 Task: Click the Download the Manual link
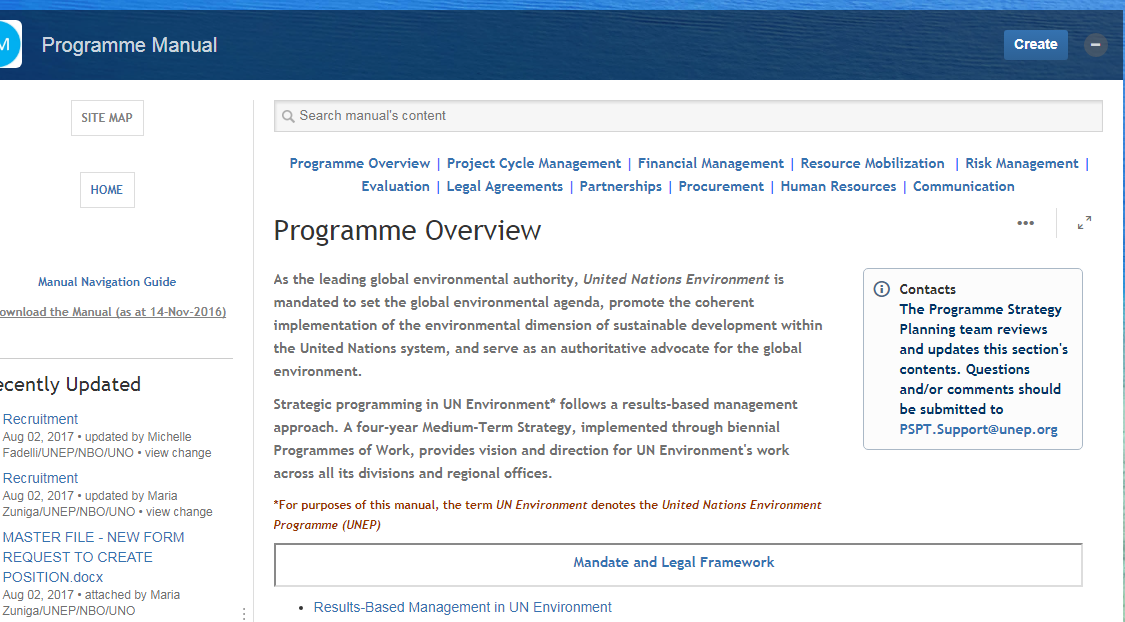coord(112,312)
